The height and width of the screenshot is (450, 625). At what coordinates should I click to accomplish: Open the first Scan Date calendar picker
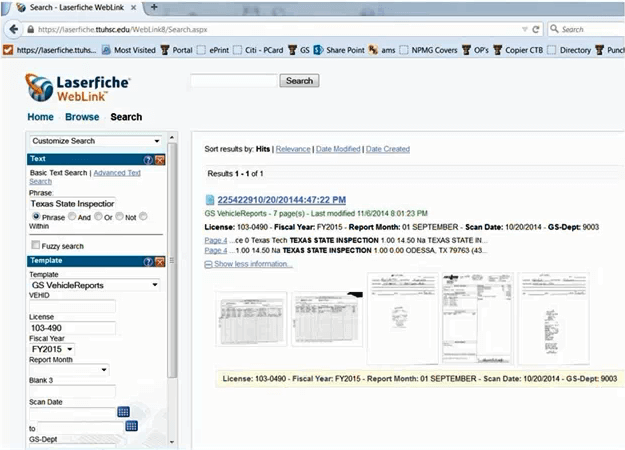(x=124, y=412)
